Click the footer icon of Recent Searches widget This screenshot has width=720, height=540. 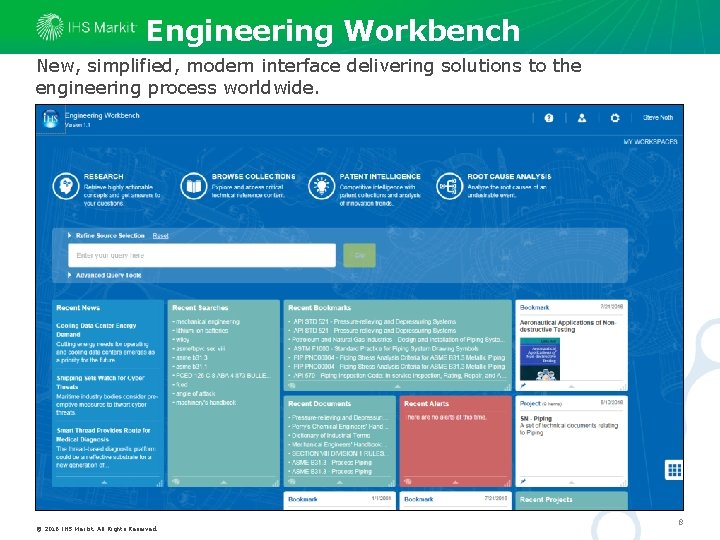pyautogui.click(x=176, y=482)
